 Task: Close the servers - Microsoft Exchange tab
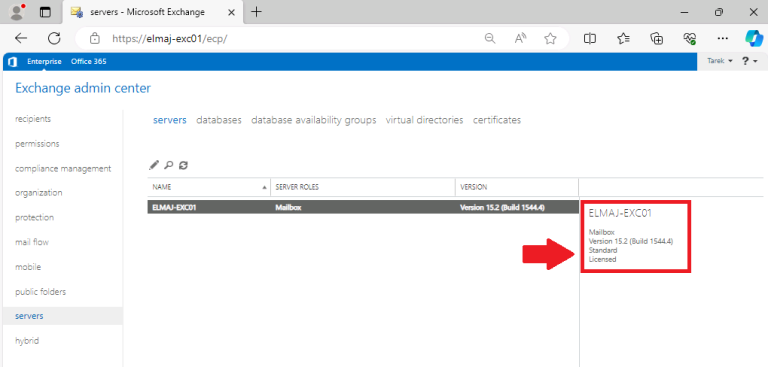pyautogui.click(x=232, y=13)
